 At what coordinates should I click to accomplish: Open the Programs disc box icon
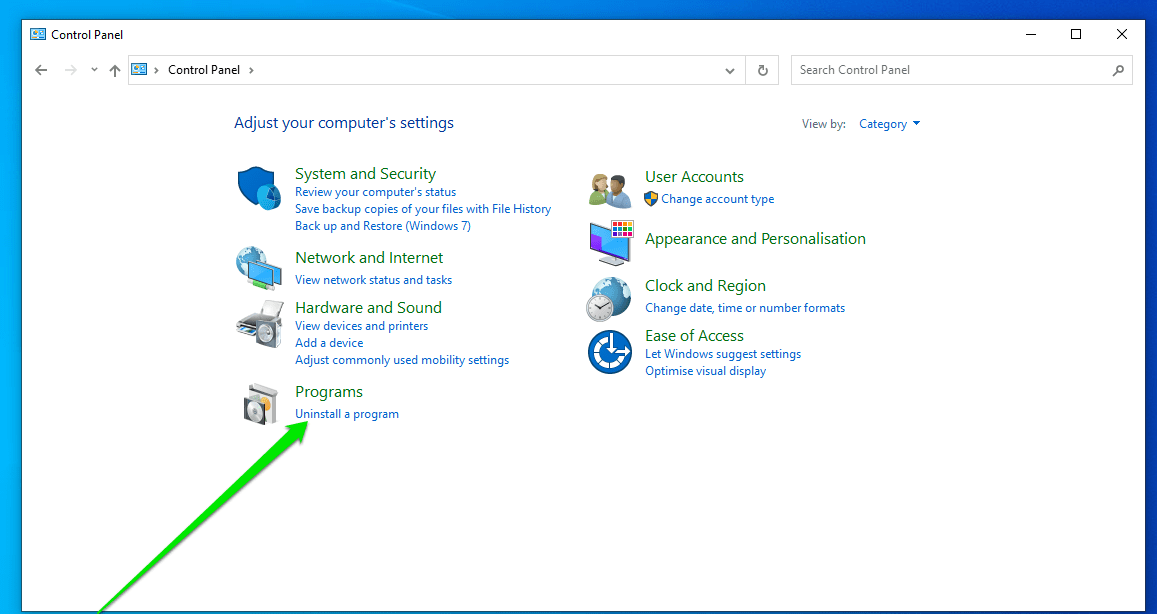point(258,403)
